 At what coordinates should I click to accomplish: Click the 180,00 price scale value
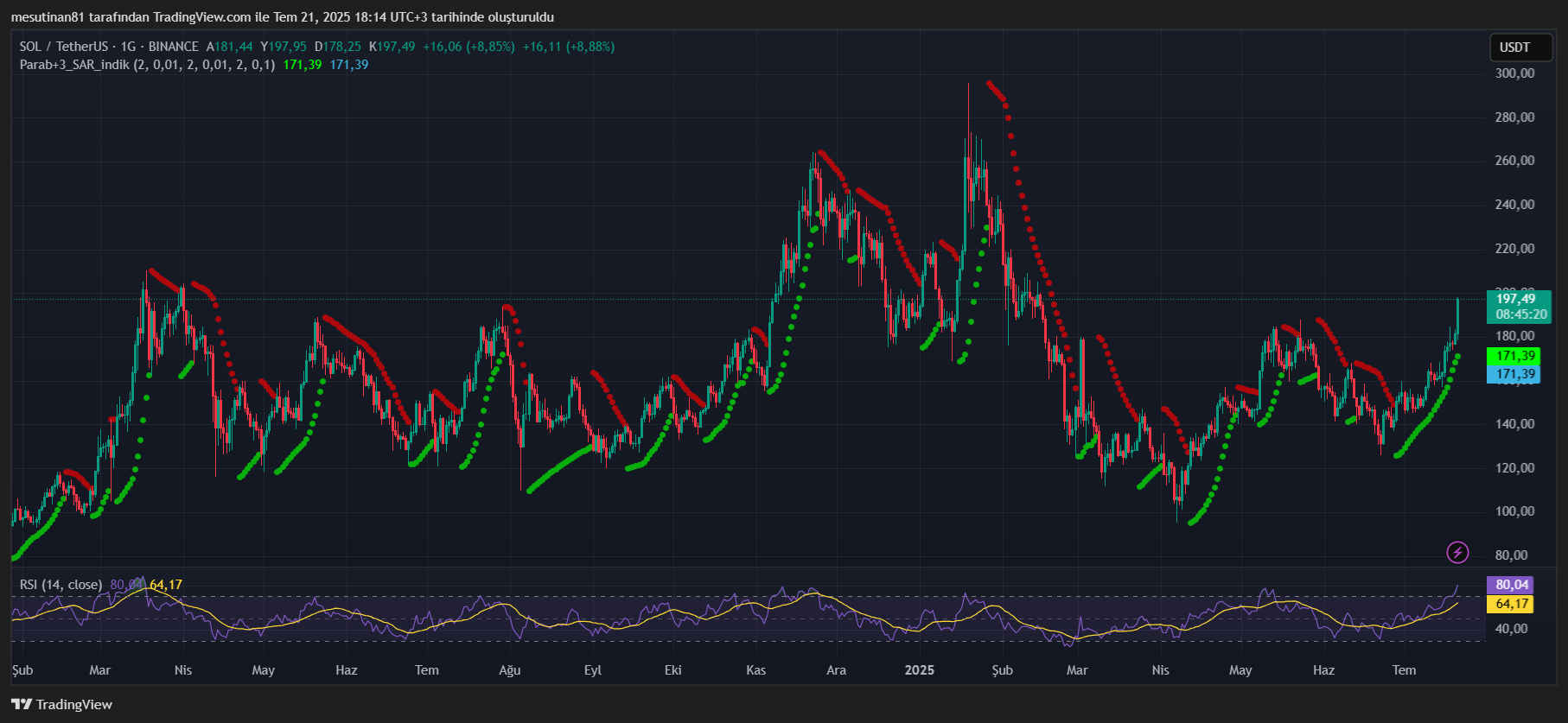coord(1514,336)
